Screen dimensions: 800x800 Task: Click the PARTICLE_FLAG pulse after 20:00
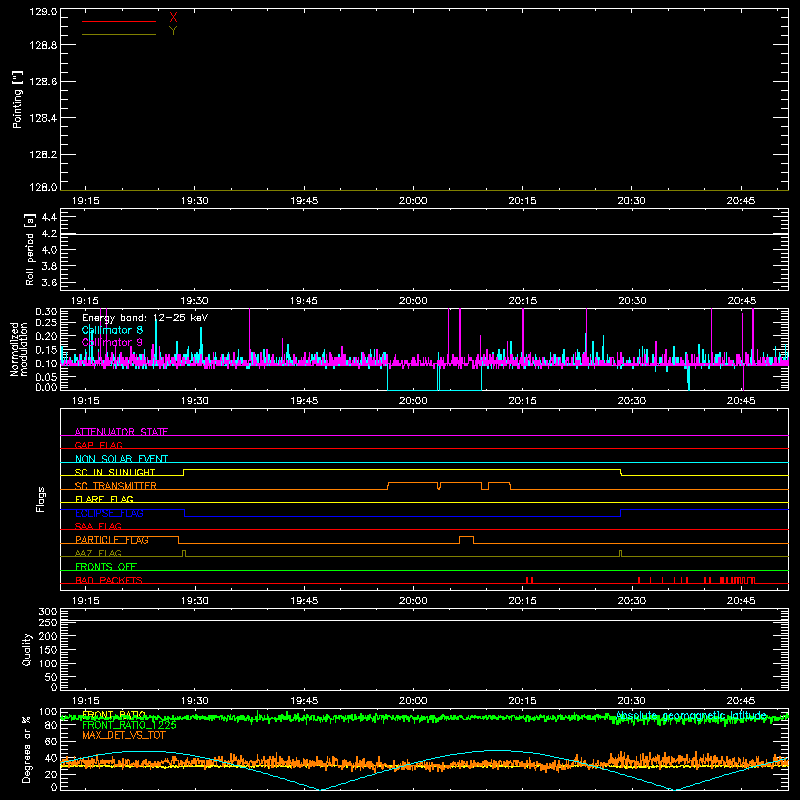(x=466, y=540)
